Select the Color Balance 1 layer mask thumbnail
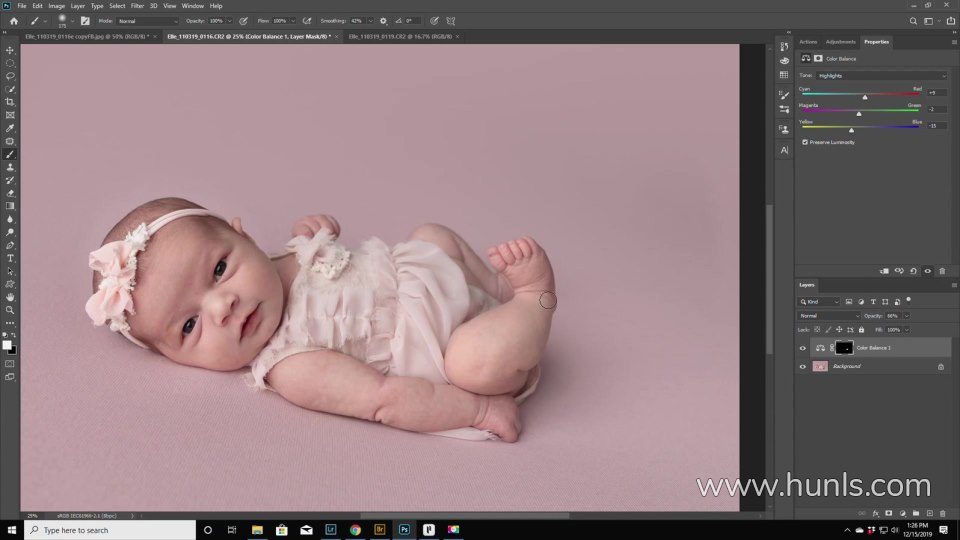This screenshot has width=960, height=540. click(844, 348)
